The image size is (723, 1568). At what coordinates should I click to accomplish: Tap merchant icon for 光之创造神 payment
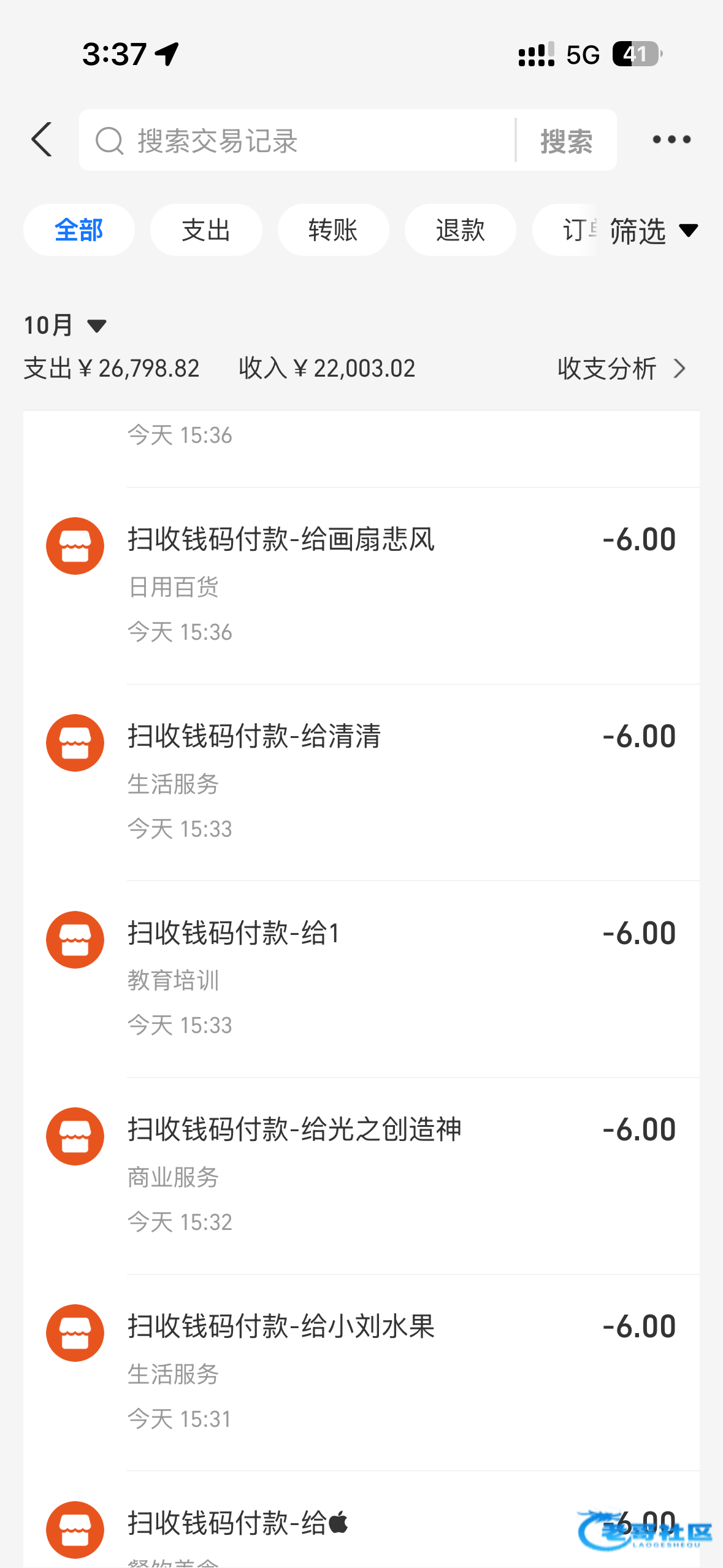(x=75, y=1136)
